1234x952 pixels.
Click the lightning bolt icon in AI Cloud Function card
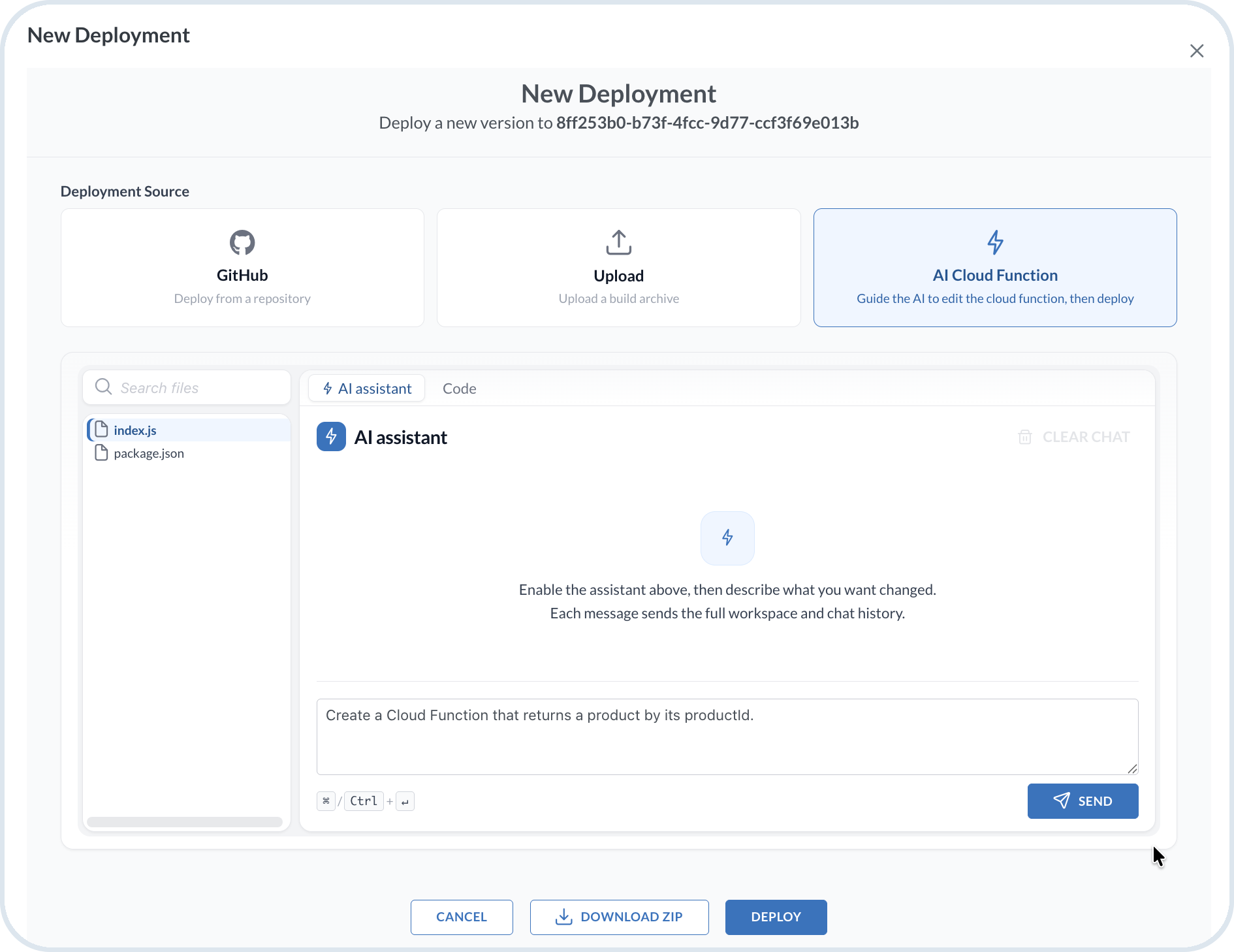point(995,242)
